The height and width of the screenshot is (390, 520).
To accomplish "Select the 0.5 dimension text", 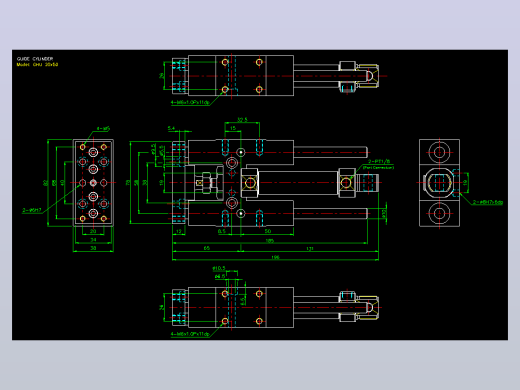I will coord(222,231).
